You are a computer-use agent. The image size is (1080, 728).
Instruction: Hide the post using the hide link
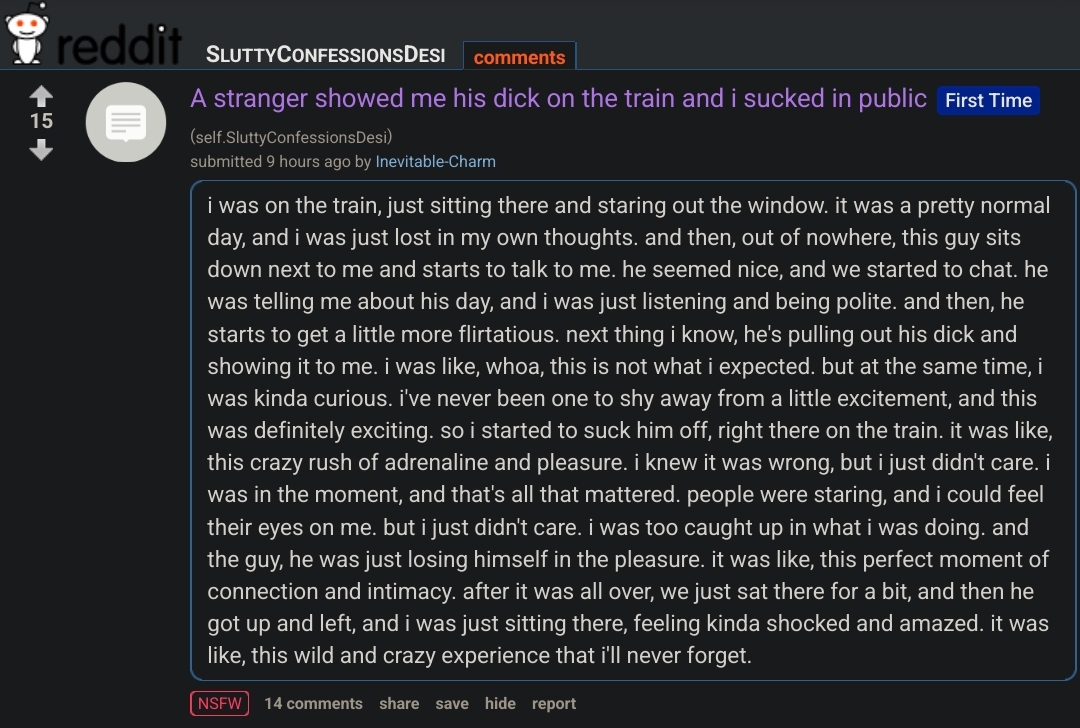(500, 704)
